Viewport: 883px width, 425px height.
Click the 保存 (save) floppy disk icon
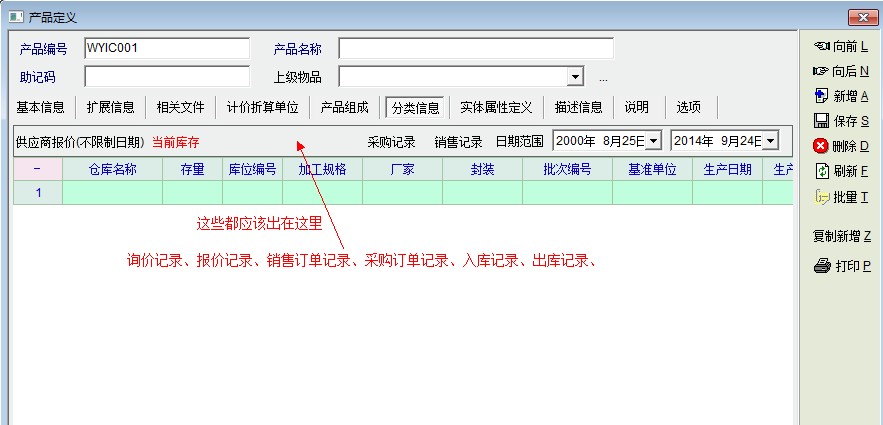tap(821, 121)
